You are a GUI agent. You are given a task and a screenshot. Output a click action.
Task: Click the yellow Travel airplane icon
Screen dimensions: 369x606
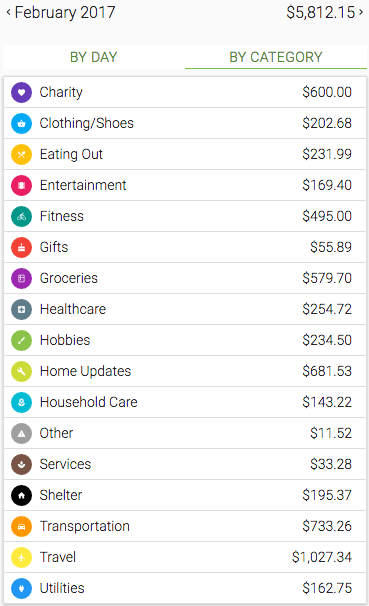(x=21, y=557)
